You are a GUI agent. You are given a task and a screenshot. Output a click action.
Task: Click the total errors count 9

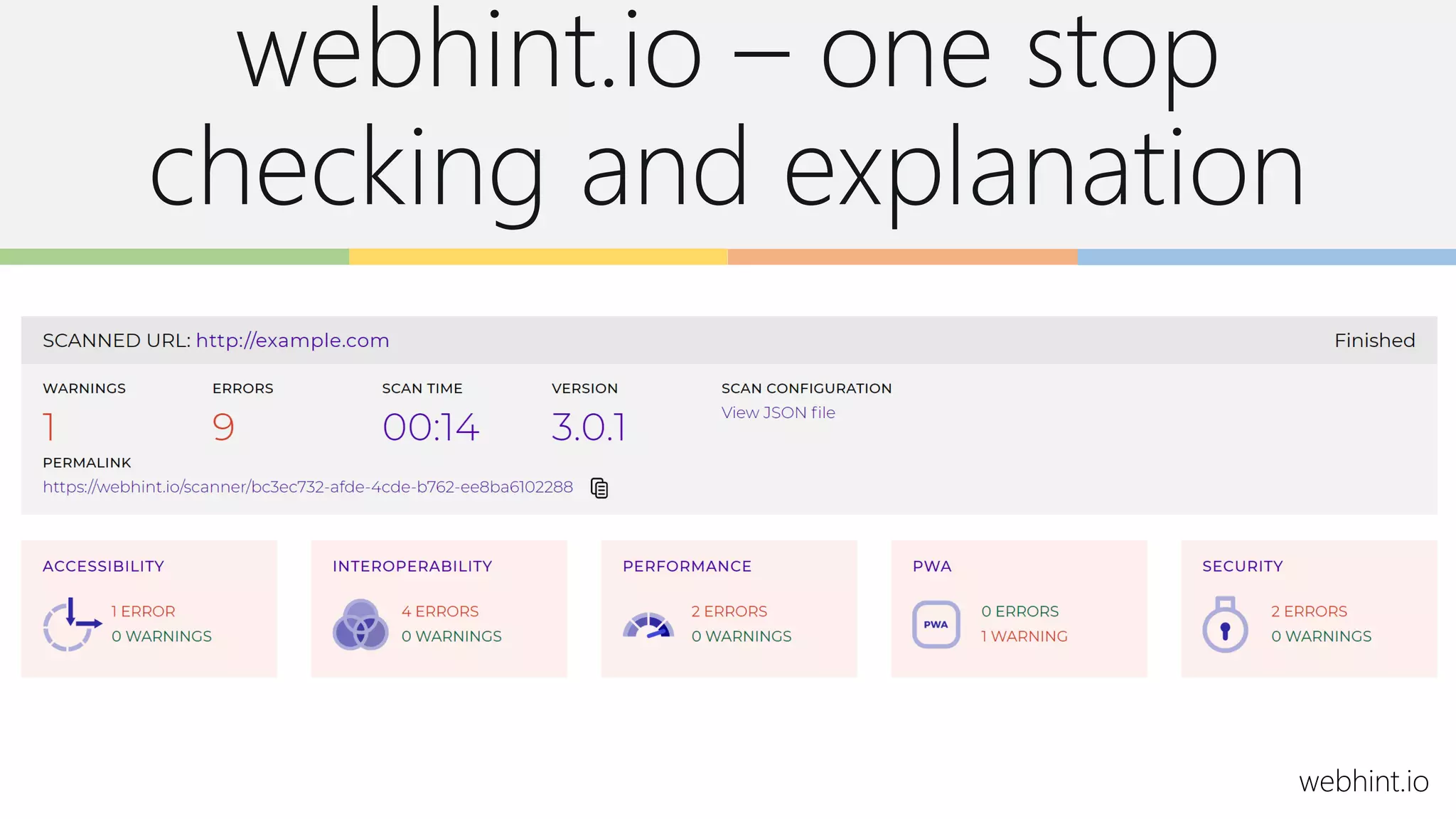[223, 427]
